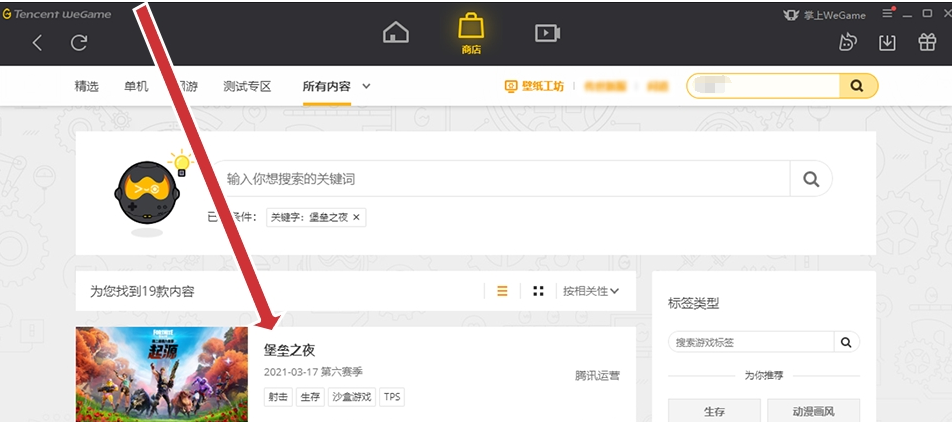Select the 所有内容 tab
This screenshot has width=952, height=422.
(327, 86)
